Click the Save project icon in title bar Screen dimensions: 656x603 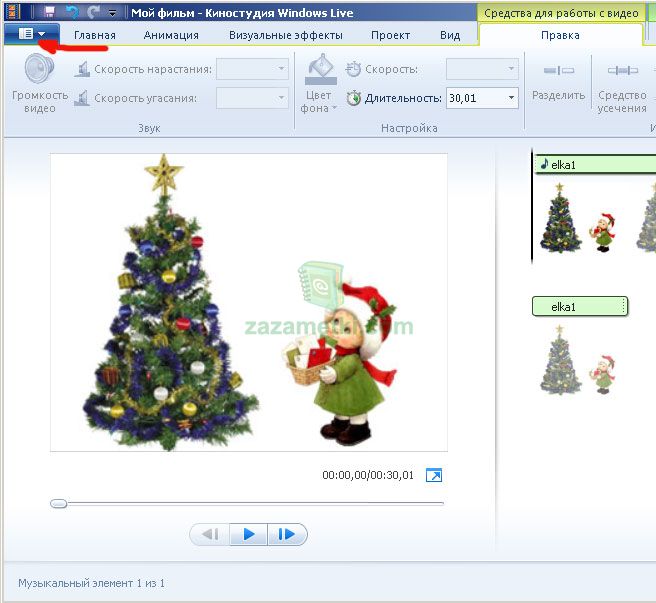tap(49, 12)
